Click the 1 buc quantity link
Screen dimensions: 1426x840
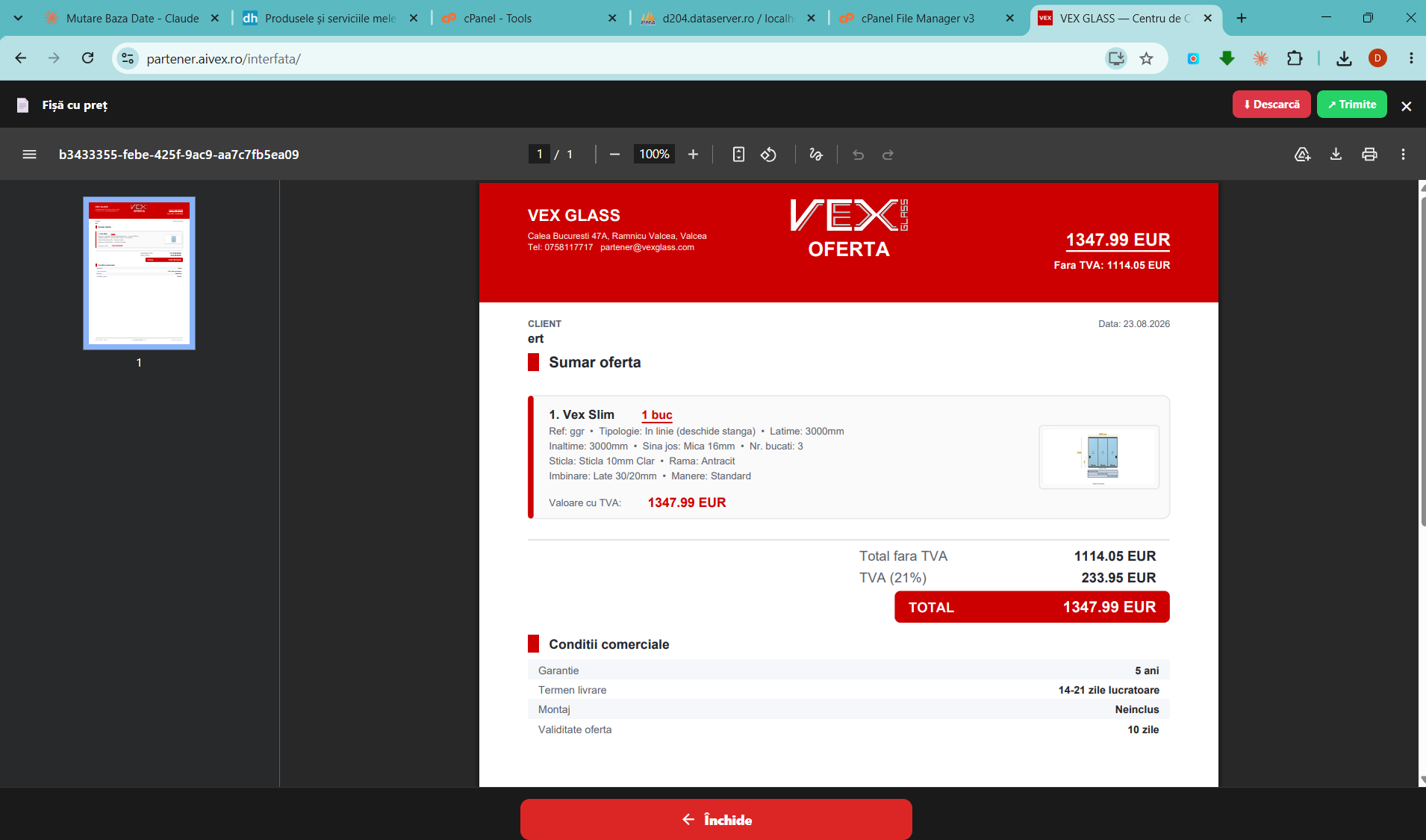(657, 415)
